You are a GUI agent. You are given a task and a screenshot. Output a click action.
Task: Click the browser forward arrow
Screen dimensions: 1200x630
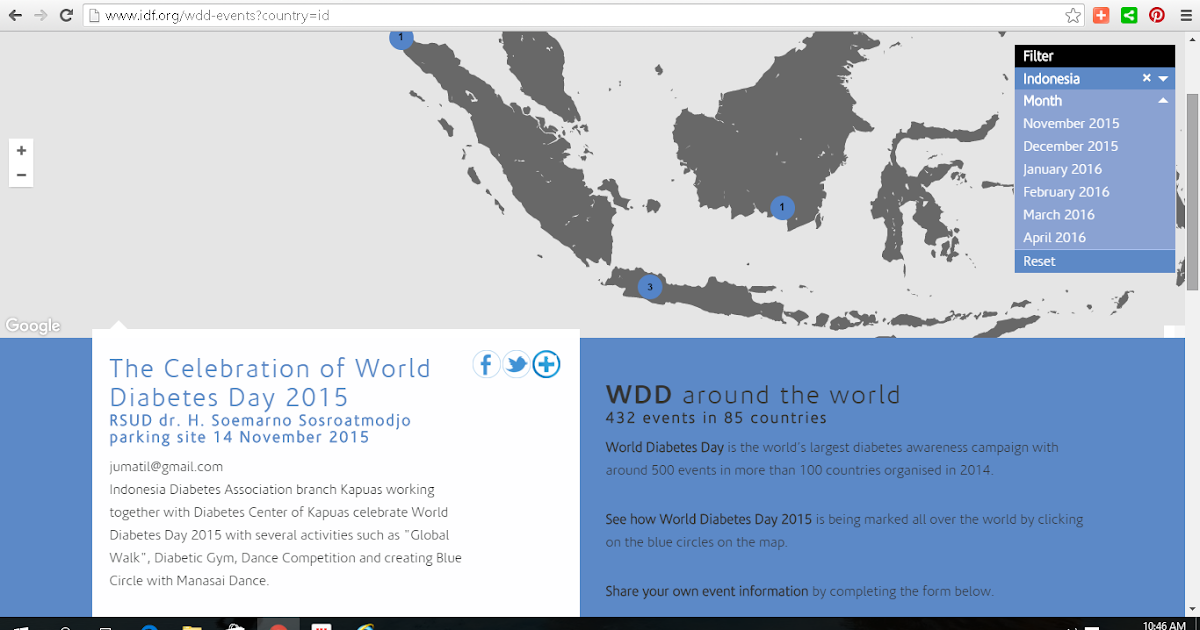(x=40, y=15)
